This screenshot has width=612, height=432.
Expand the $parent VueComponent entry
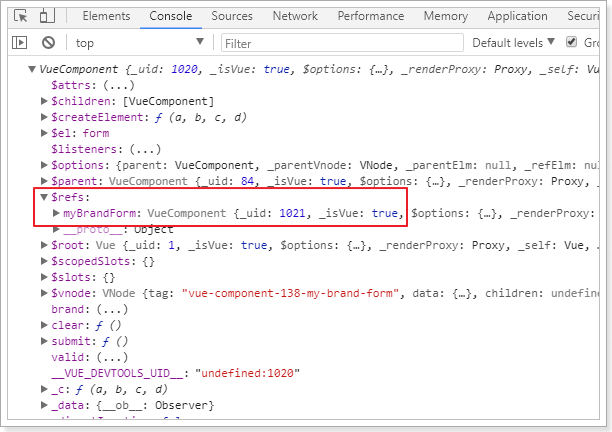click(x=44, y=181)
